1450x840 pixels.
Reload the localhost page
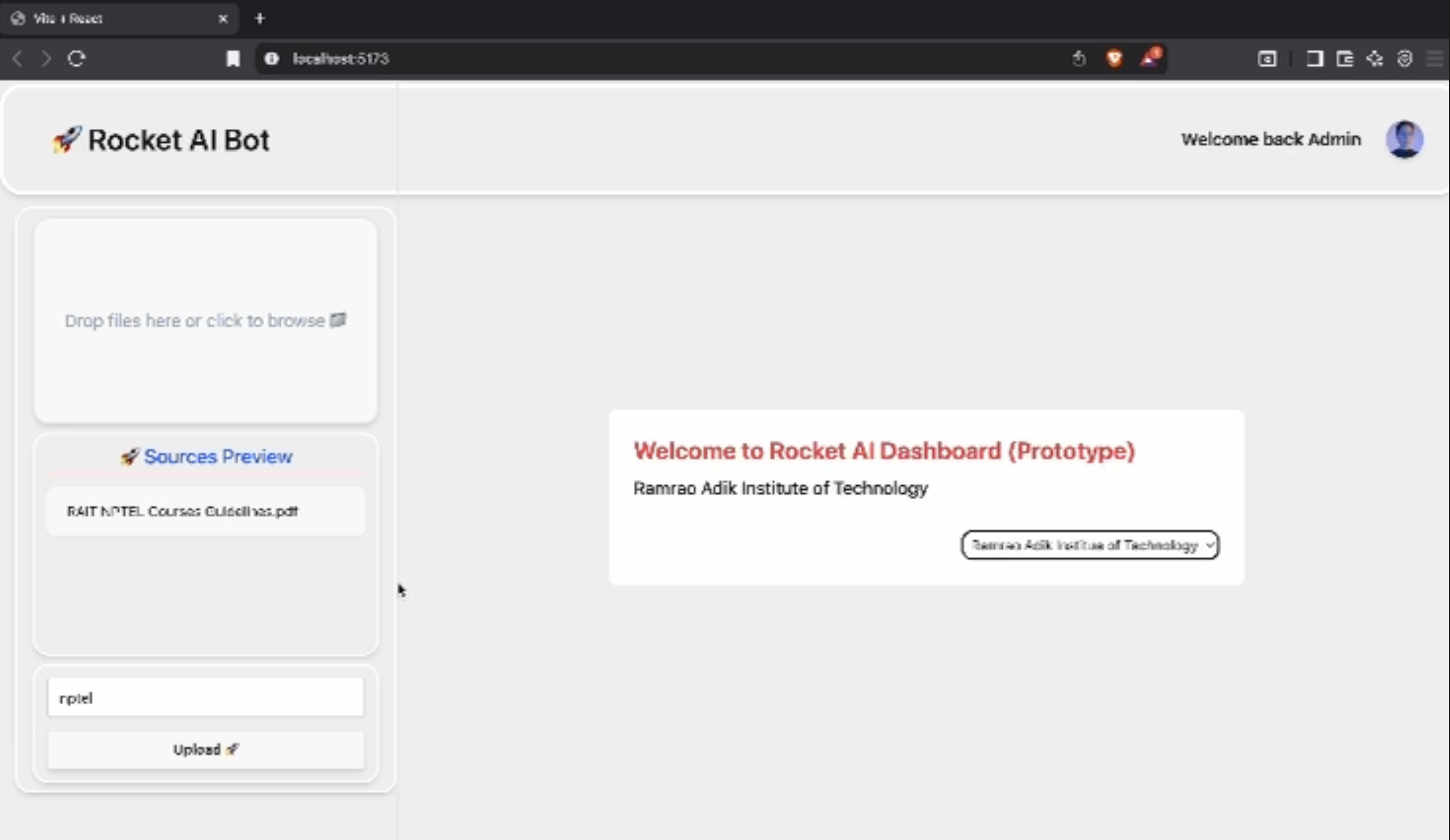76,58
